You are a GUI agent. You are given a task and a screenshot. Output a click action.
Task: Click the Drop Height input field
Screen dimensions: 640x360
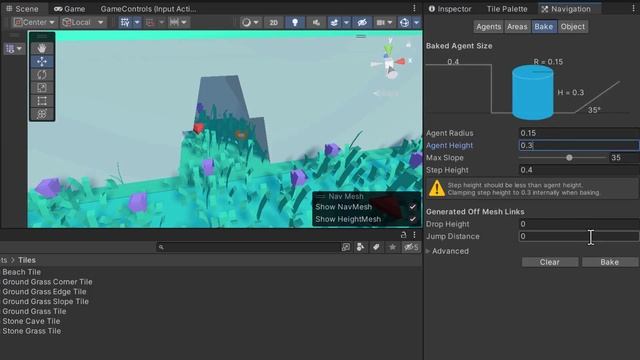pos(579,224)
